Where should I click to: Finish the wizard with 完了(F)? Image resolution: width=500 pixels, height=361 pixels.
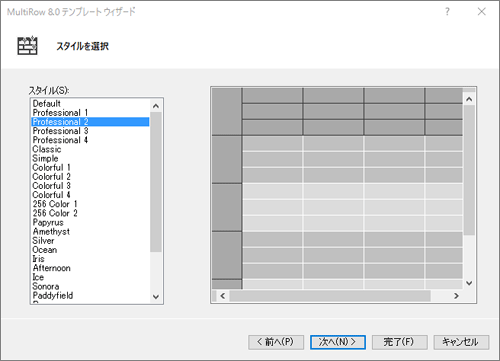pos(400,342)
